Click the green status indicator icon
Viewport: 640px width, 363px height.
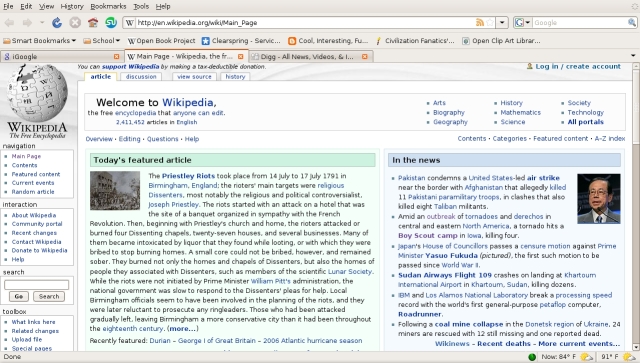coord(532,357)
